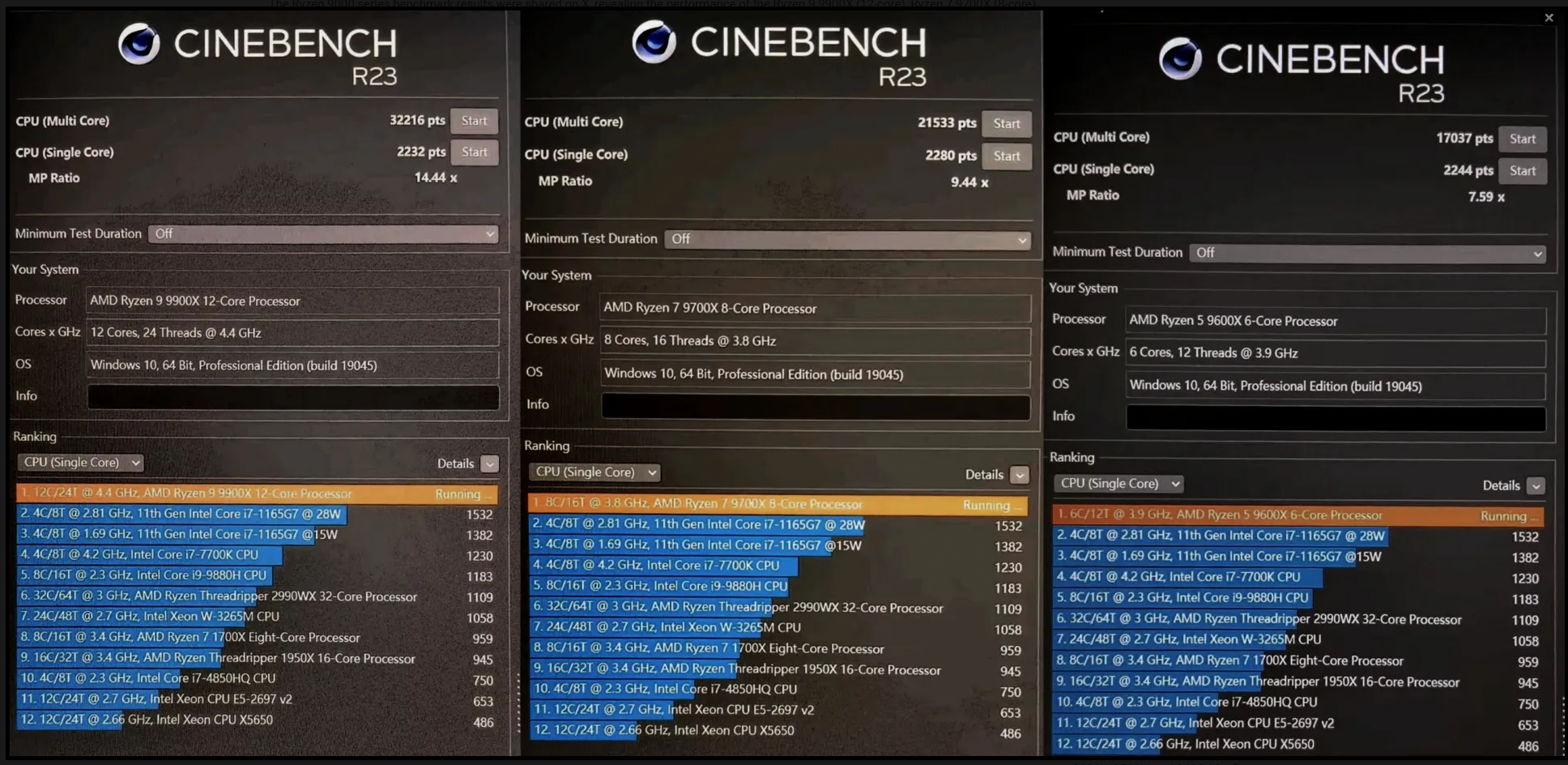Select Ryzen 7 1700X row in 9900X window
This screenshot has height=765, width=1568.
pos(257,638)
